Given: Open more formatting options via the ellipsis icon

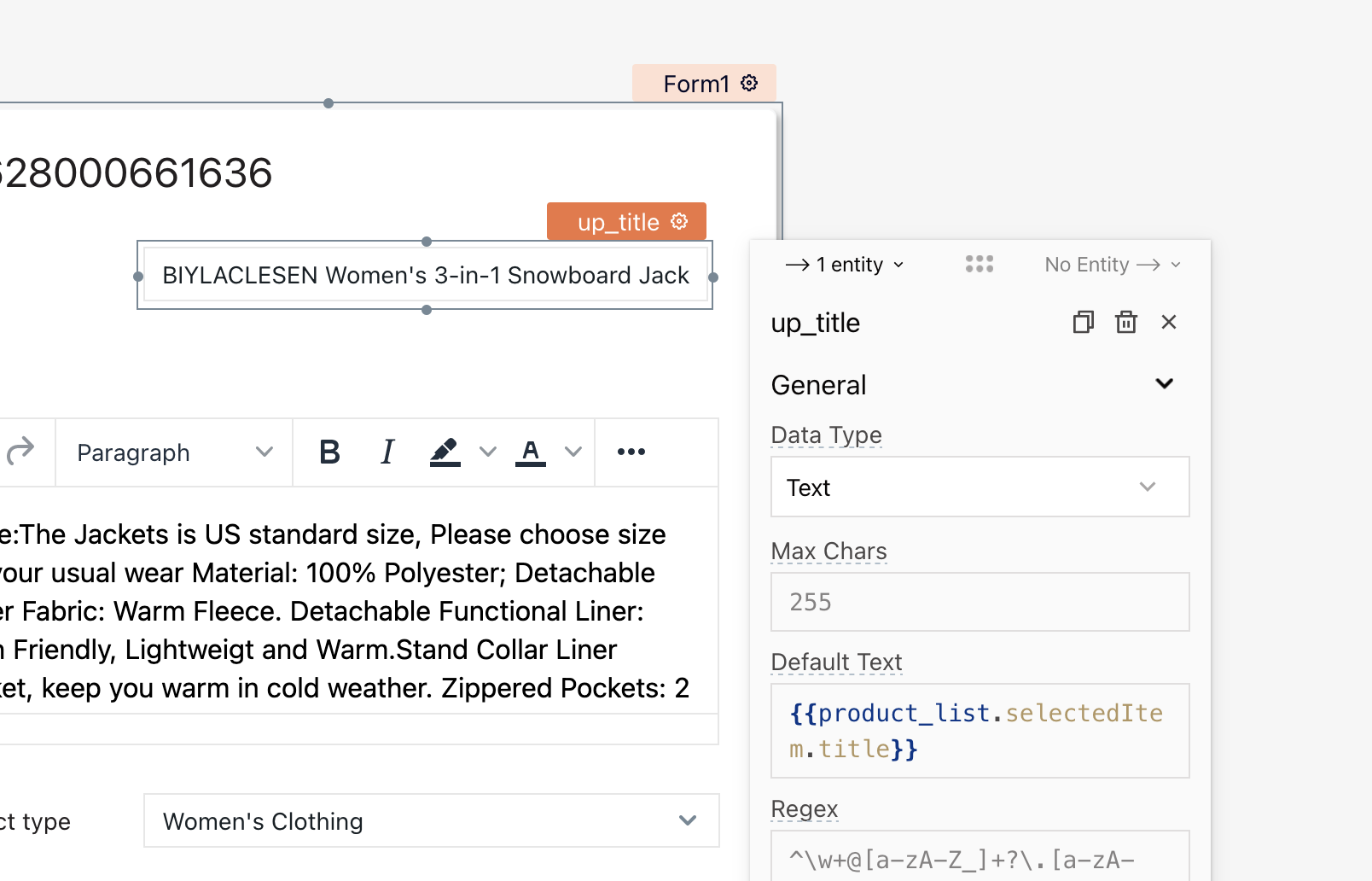Looking at the screenshot, I should [631, 452].
